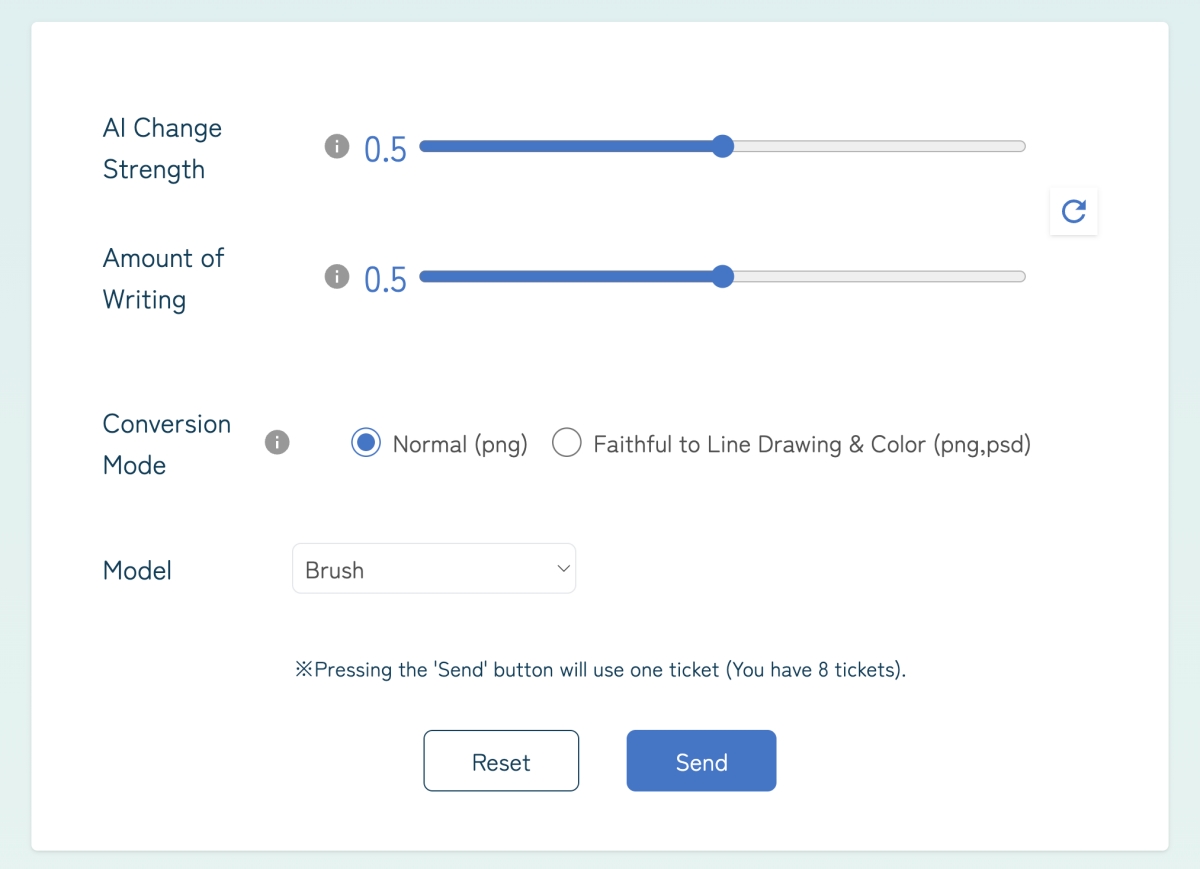Click the 'Normal (png)' label text

coord(459,444)
